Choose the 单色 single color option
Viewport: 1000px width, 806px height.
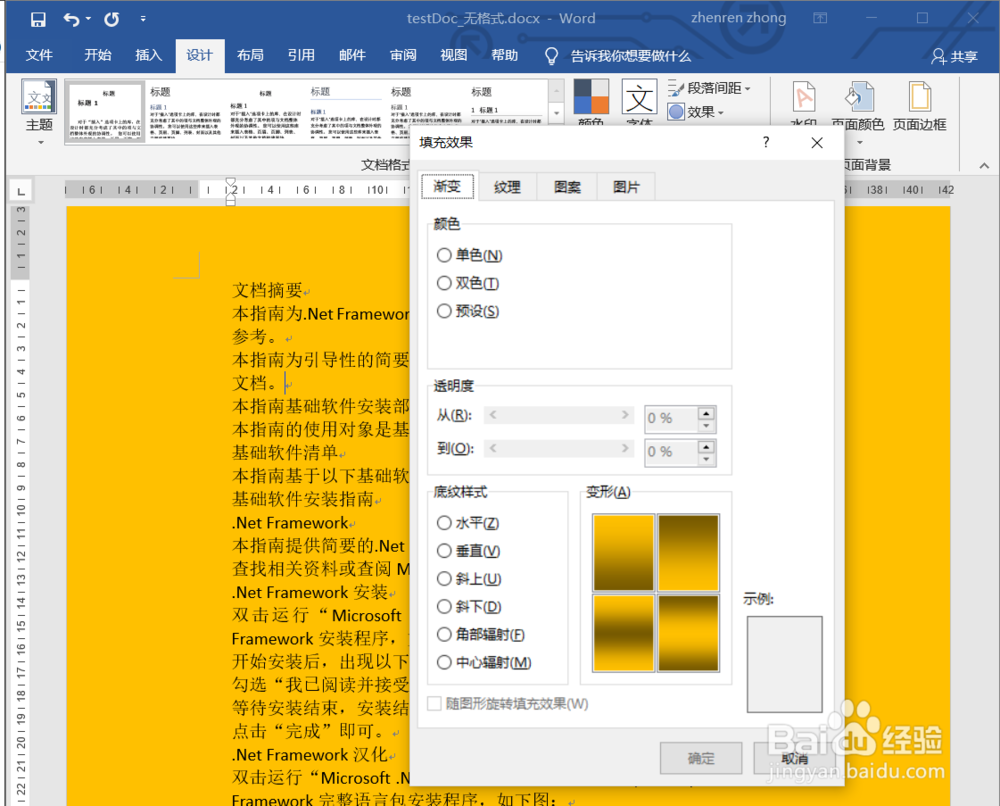tap(469, 255)
